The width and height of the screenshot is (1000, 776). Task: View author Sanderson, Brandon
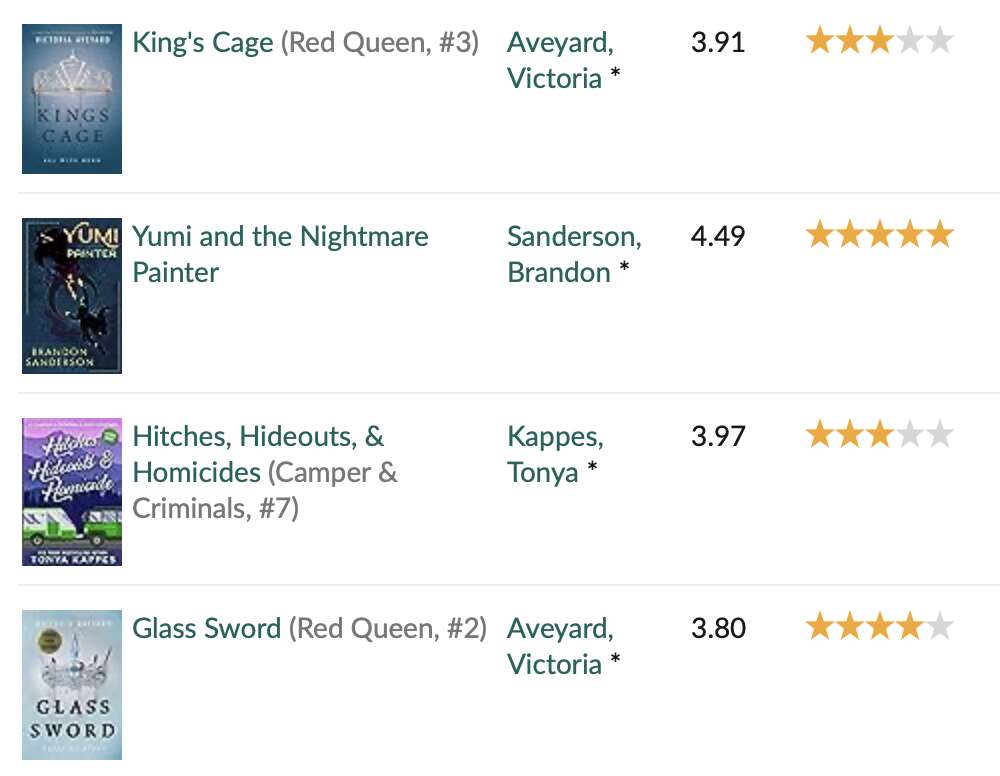click(x=574, y=254)
